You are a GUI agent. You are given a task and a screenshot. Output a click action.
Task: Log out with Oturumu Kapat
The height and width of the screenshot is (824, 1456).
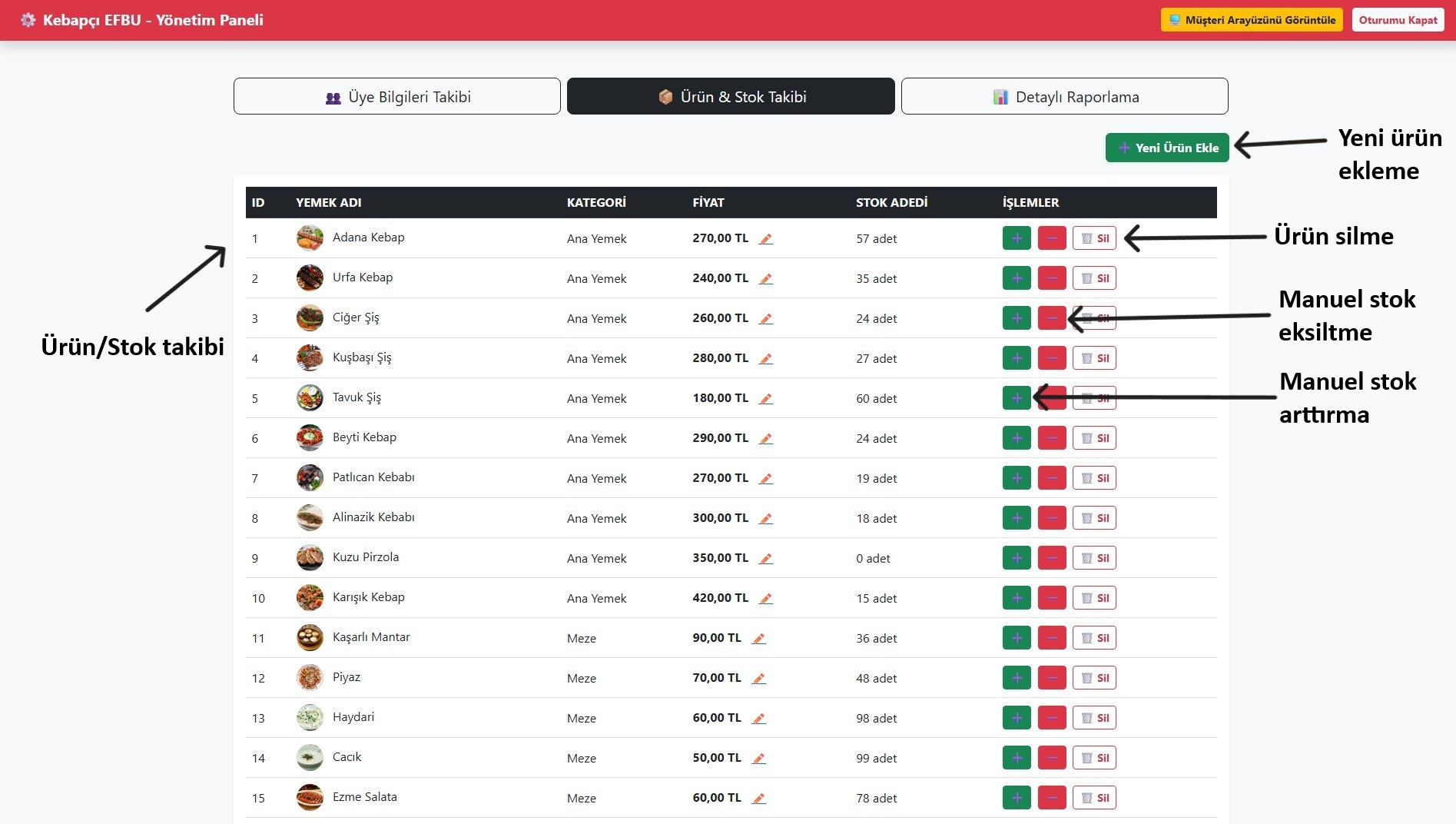(x=1398, y=20)
